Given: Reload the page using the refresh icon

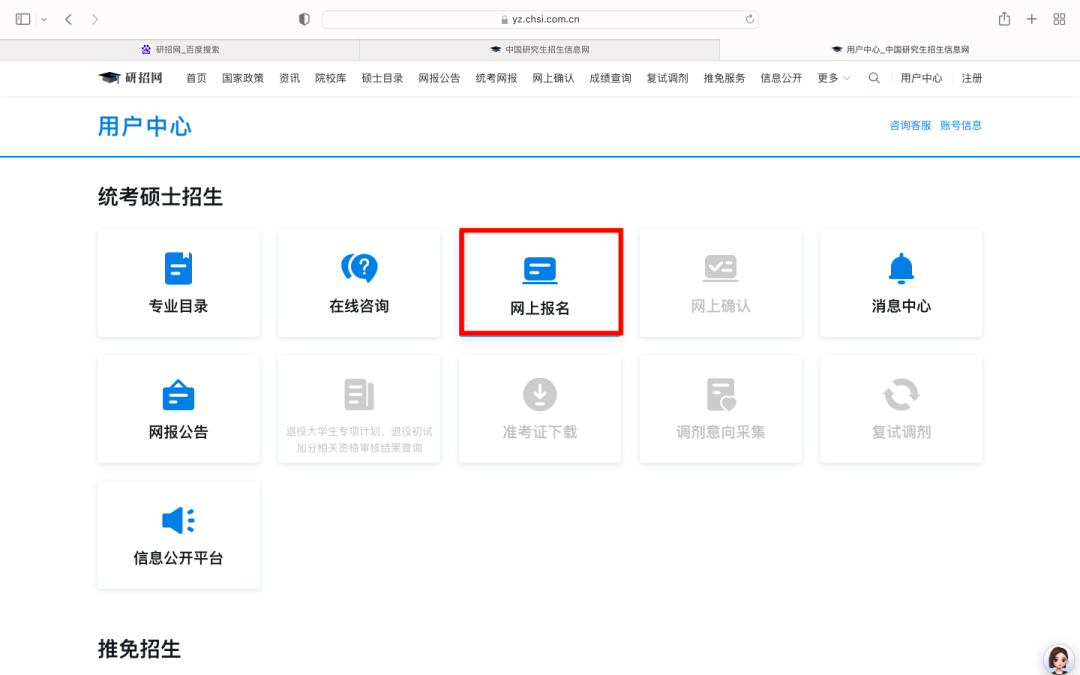Looking at the screenshot, I should tap(750, 19).
